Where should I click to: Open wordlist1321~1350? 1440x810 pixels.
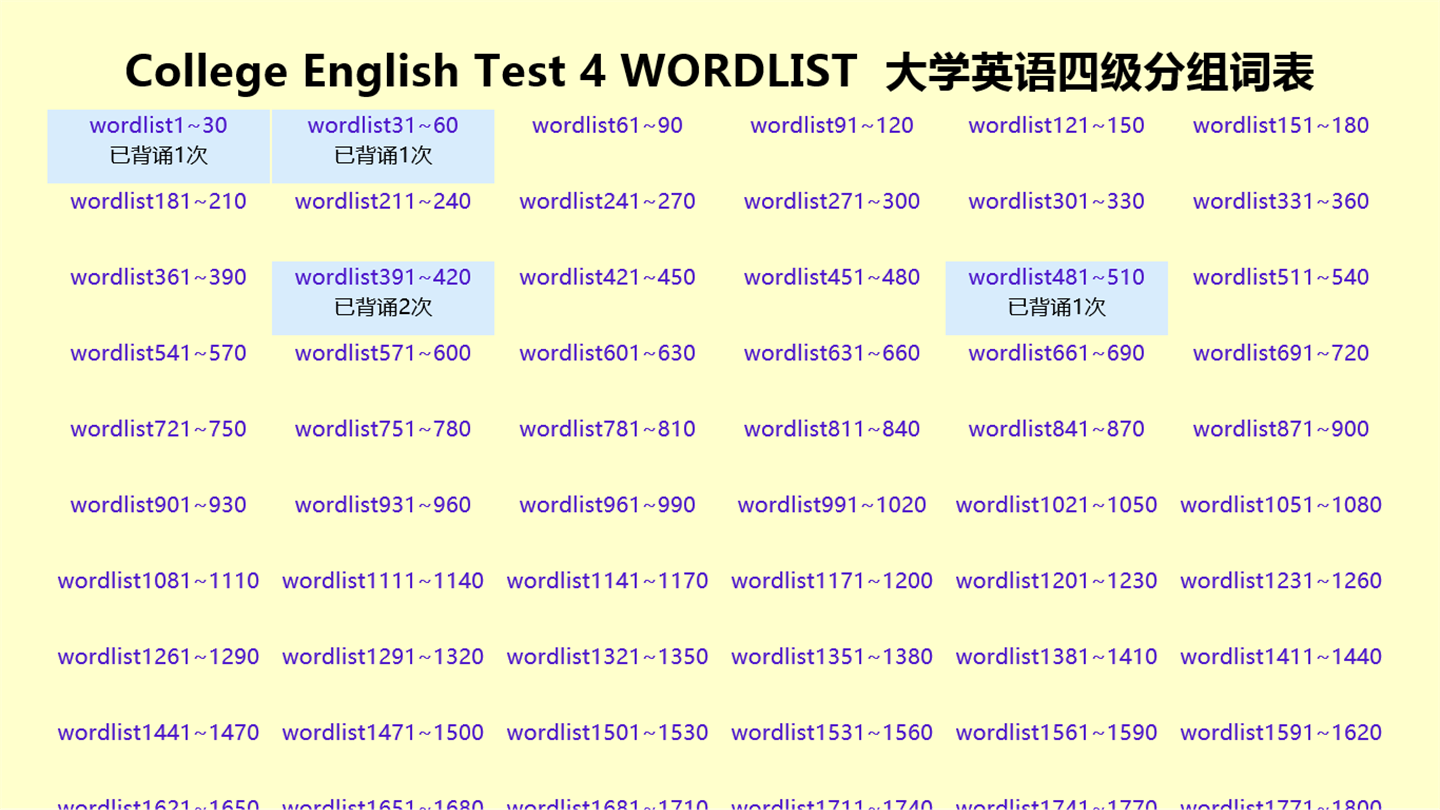click(607, 657)
